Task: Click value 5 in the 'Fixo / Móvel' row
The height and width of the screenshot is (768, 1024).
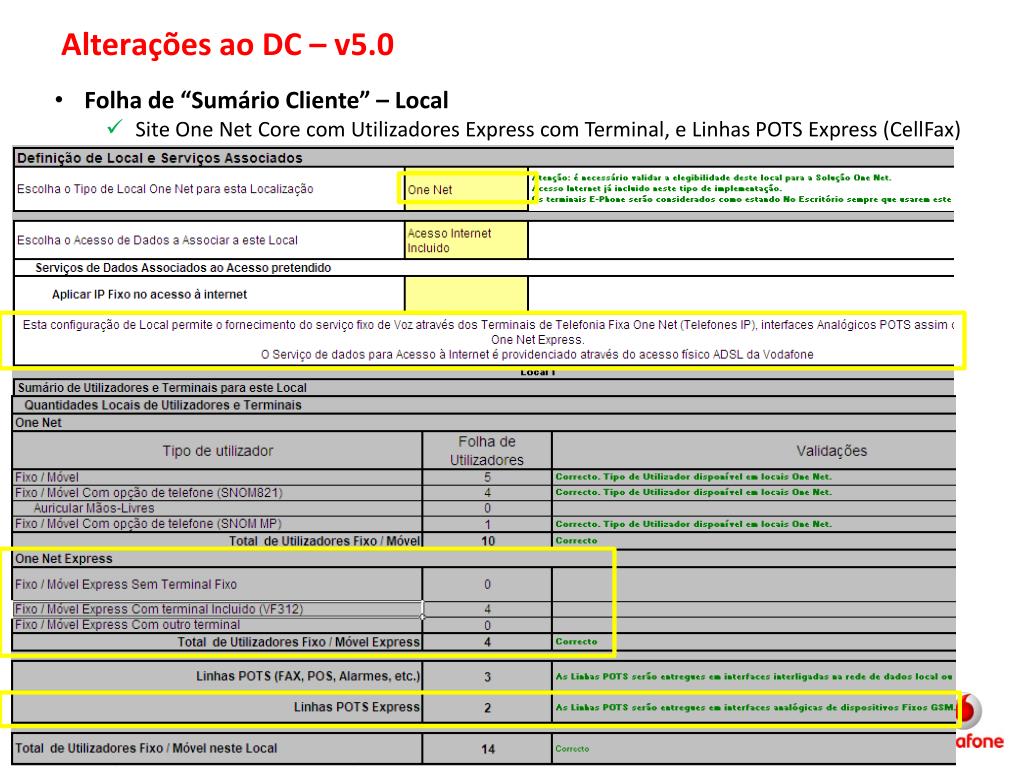Action: [487, 477]
